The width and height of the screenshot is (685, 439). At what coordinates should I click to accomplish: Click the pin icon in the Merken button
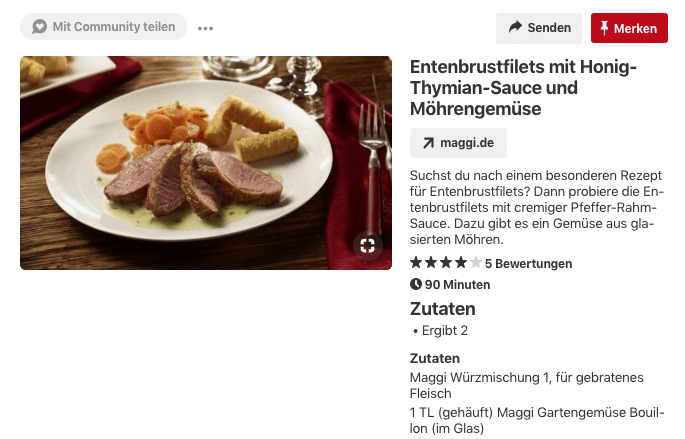pyautogui.click(x=604, y=28)
